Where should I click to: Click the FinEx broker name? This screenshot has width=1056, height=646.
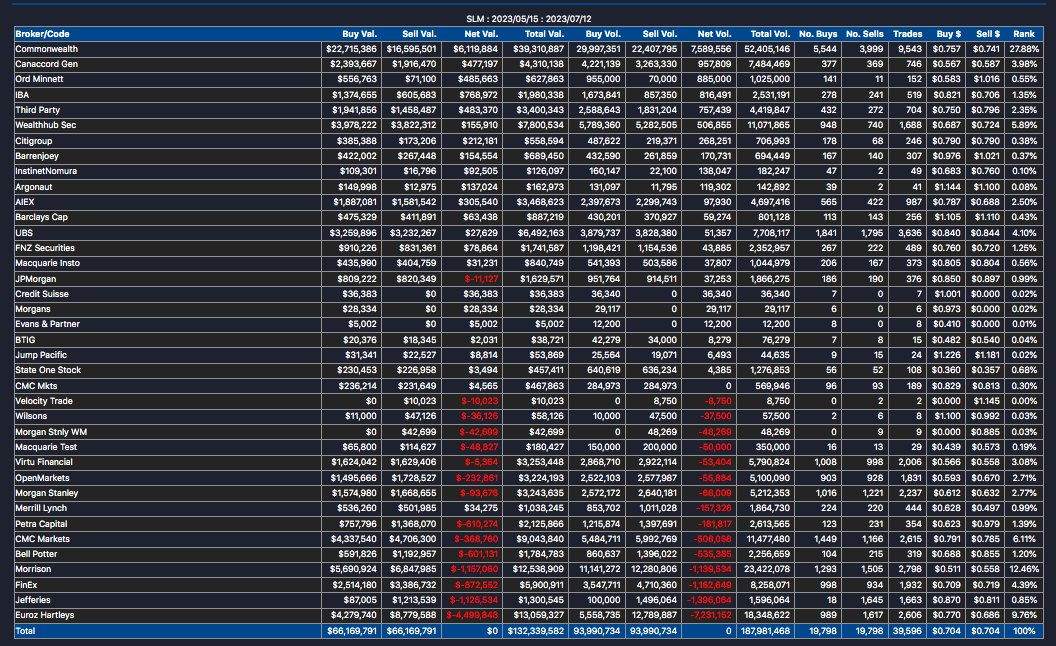click(x=26, y=585)
